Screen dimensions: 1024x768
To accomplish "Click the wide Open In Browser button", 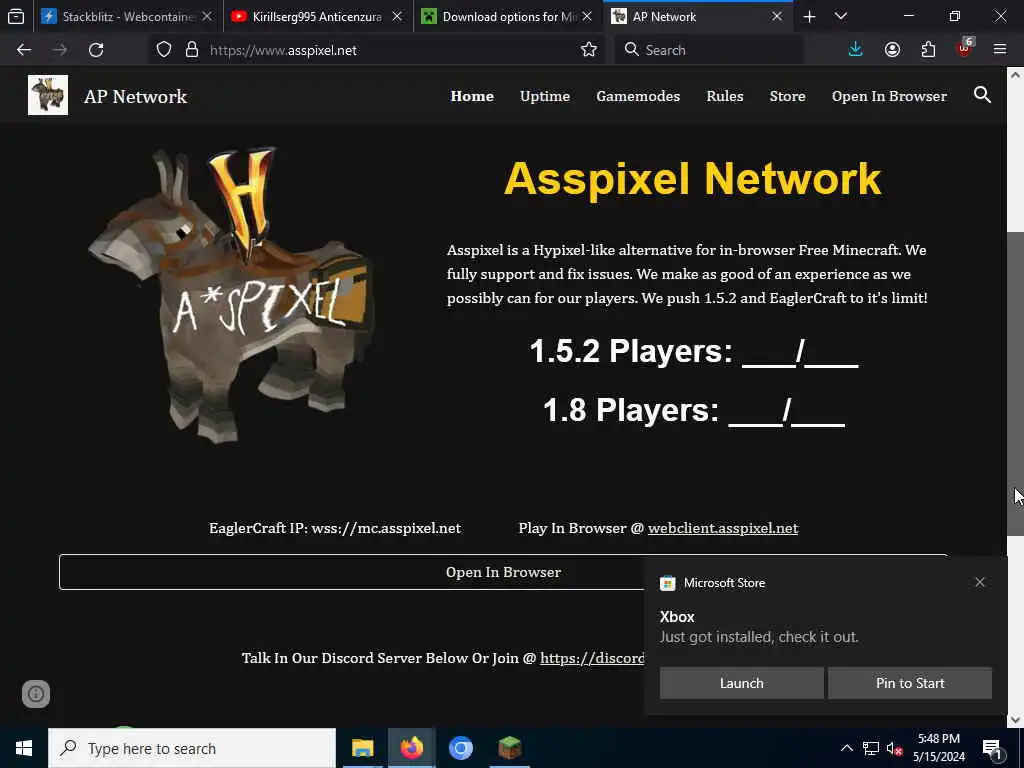I will [x=504, y=572].
